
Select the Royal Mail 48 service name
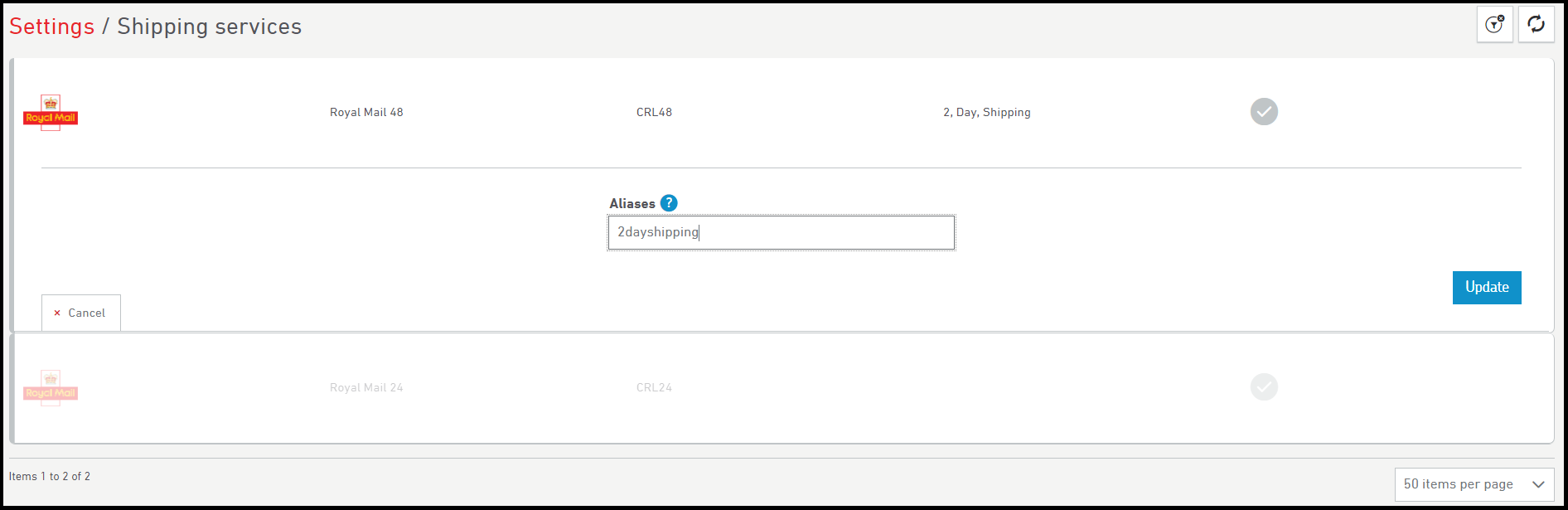tap(366, 113)
